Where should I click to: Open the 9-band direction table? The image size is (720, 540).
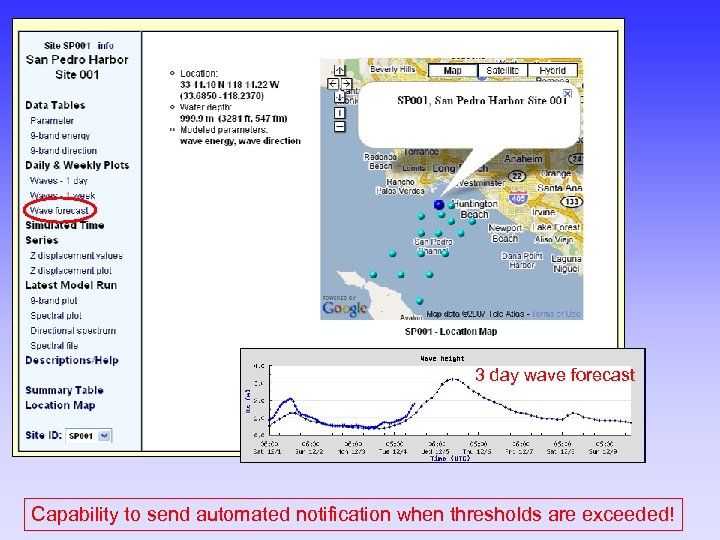(64, 151)
